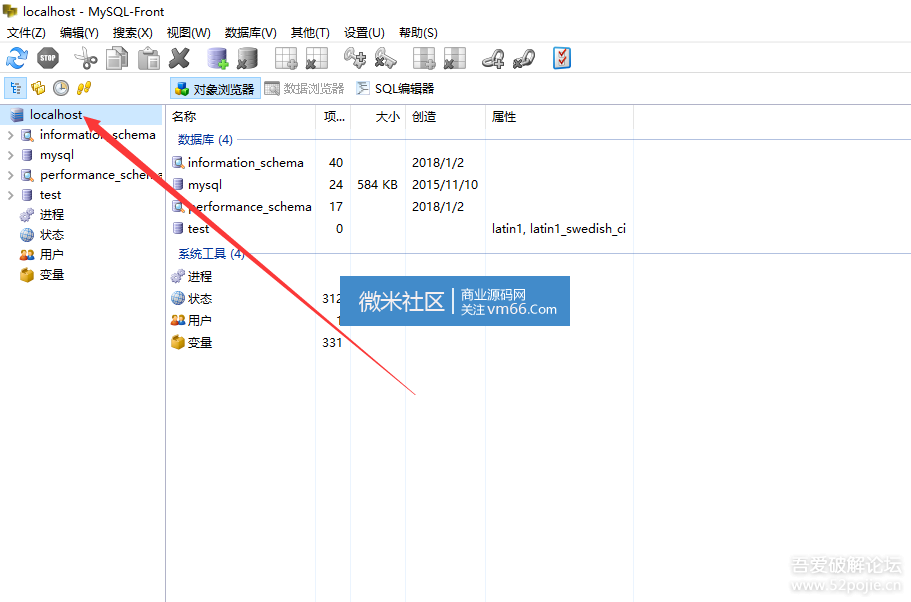Click the New Table toolbar icon
The width and height of the screenshot is (911, 602).
pyautogui.click(x=286, y=58)
